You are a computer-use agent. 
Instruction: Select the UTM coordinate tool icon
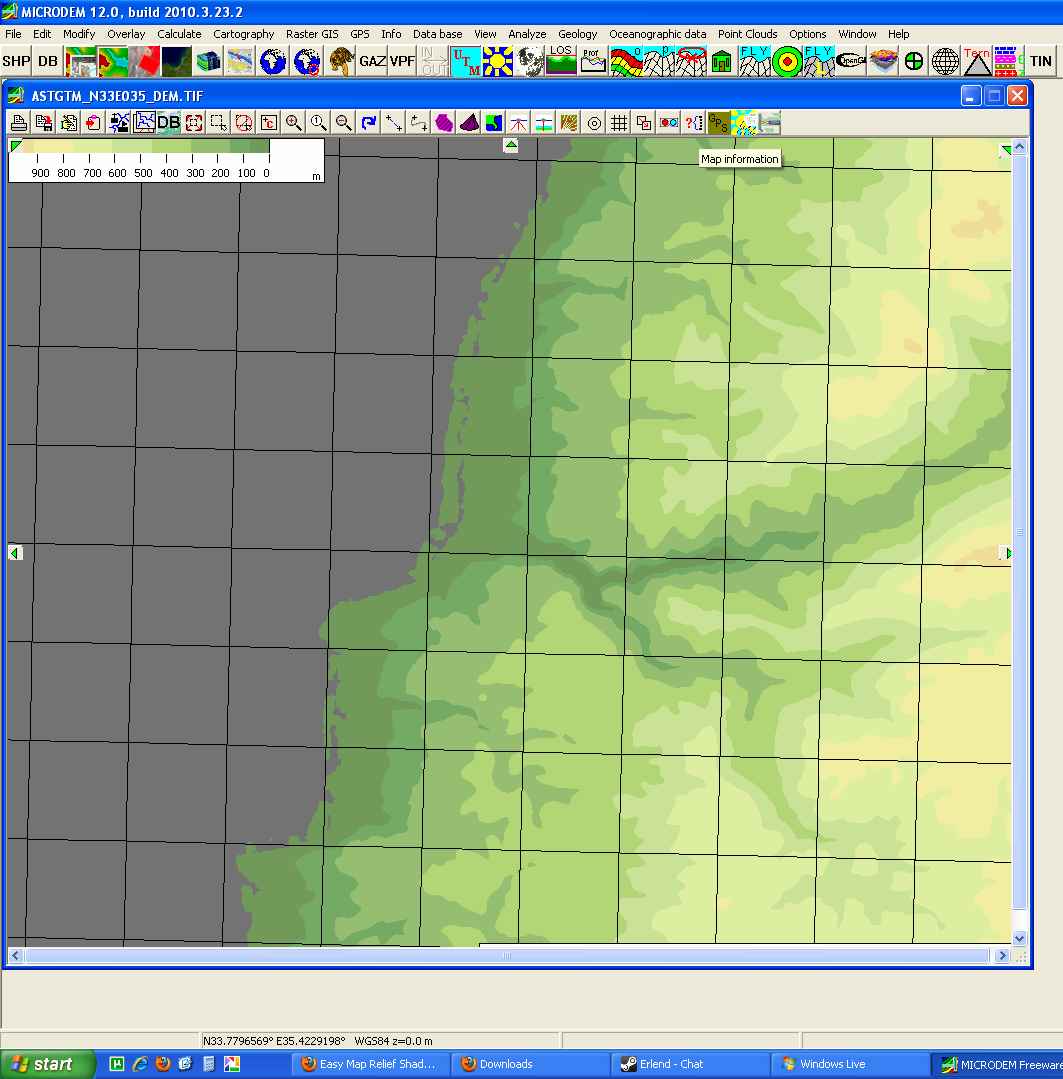tap(465, 61)
